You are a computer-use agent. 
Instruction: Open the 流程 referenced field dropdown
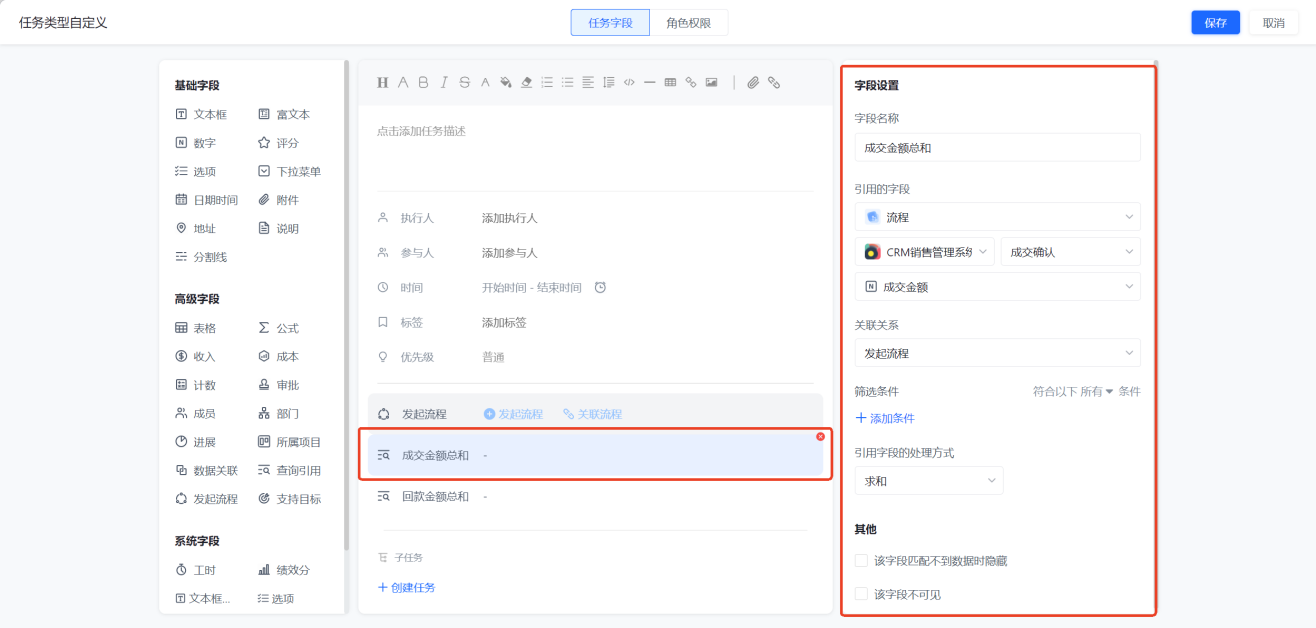pos(997,217)
